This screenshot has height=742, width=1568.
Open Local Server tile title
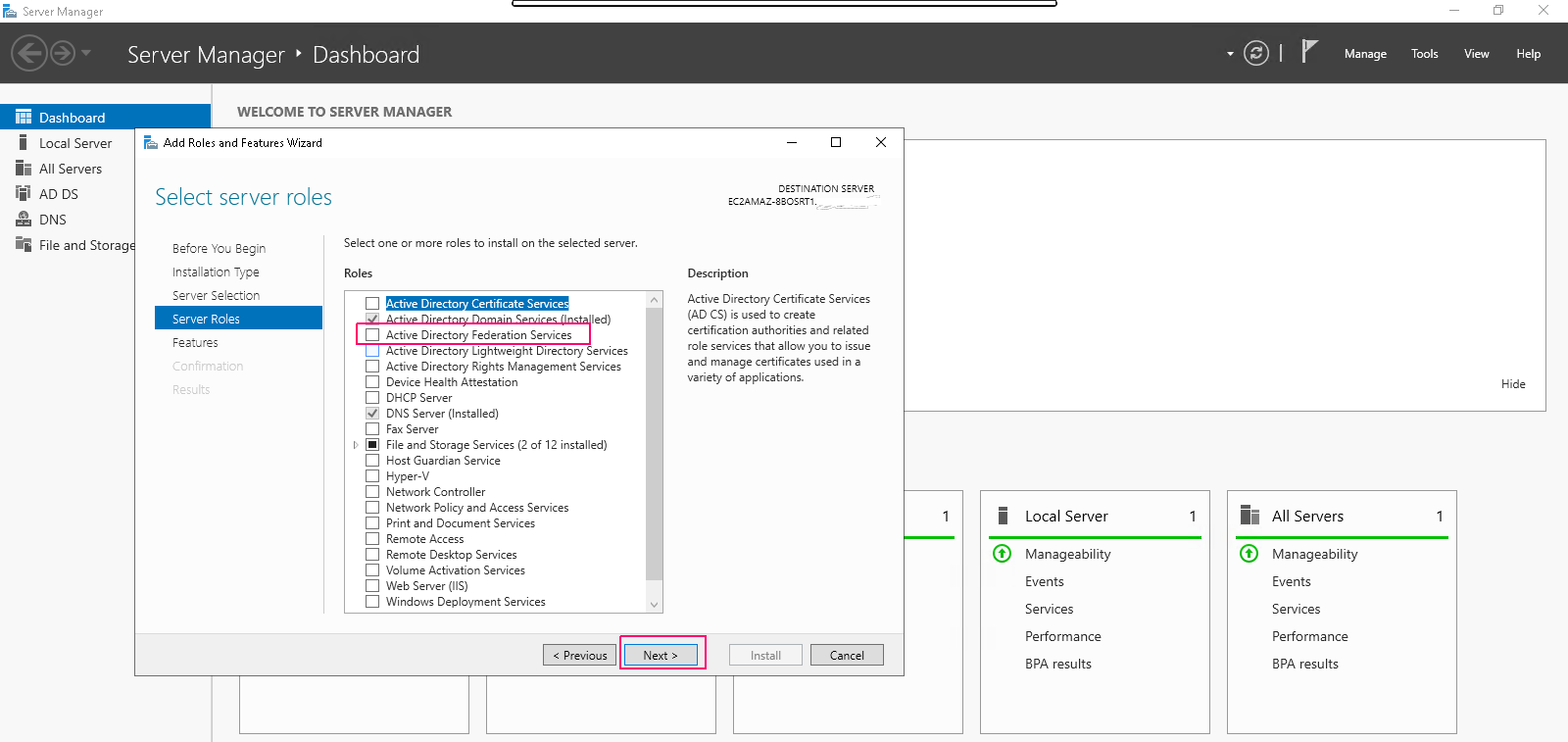point(1066,517)
